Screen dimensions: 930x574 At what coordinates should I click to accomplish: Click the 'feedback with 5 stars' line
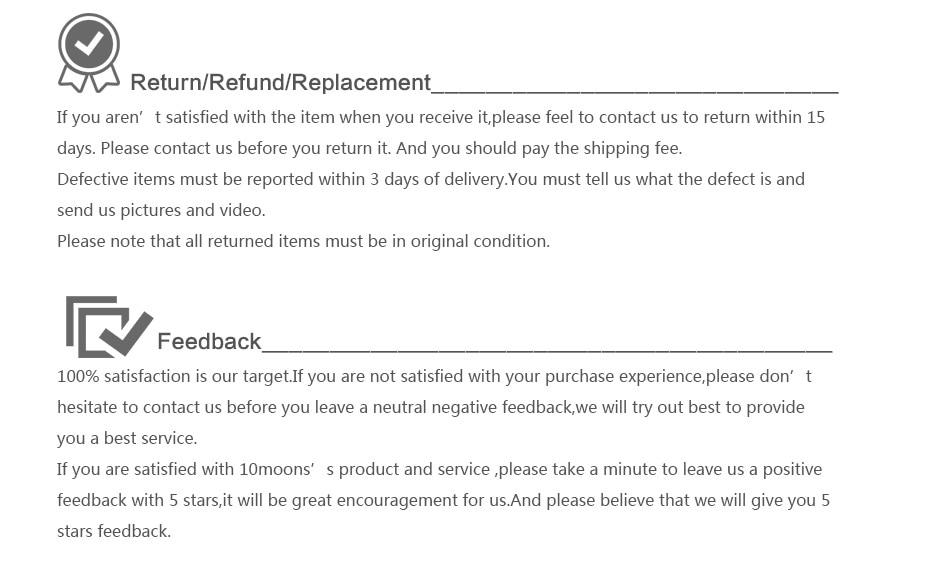coord(443,500)
